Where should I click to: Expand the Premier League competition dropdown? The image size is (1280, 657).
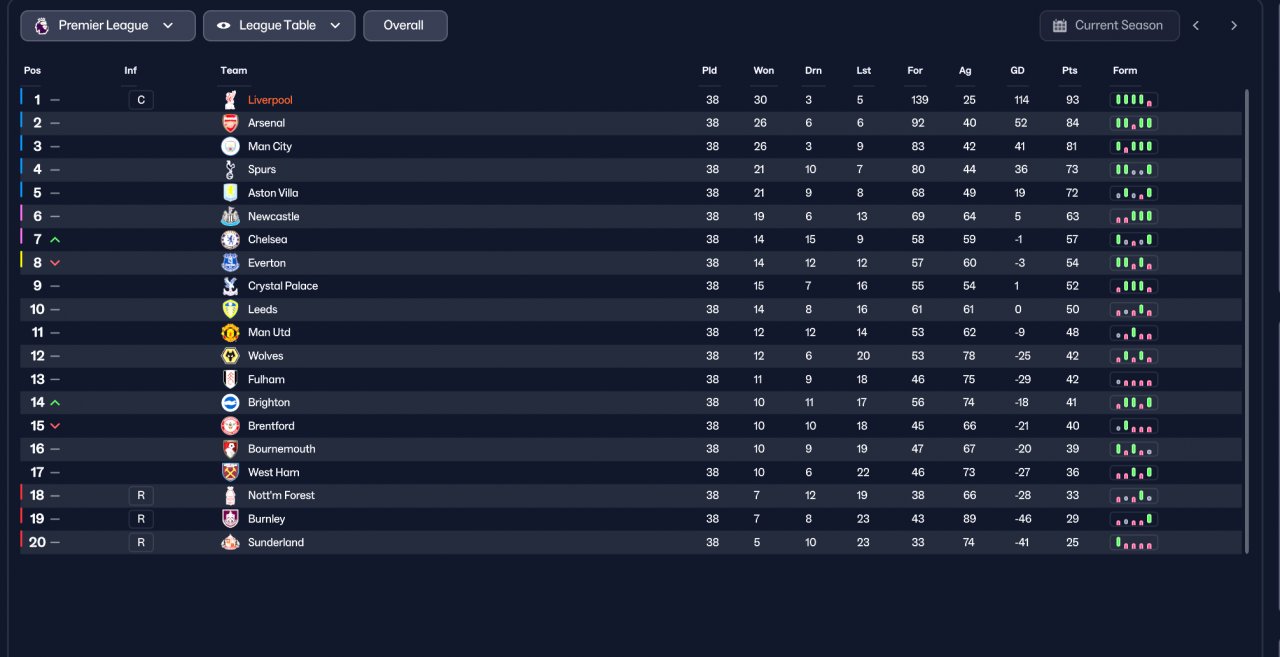[108, 26]
